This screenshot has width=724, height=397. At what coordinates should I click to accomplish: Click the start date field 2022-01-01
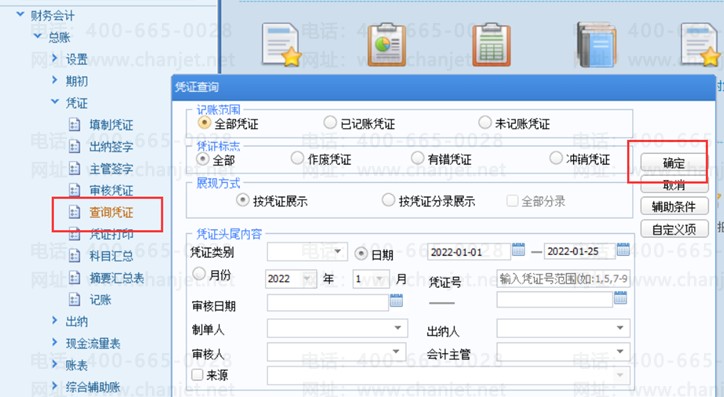(469, 252)
